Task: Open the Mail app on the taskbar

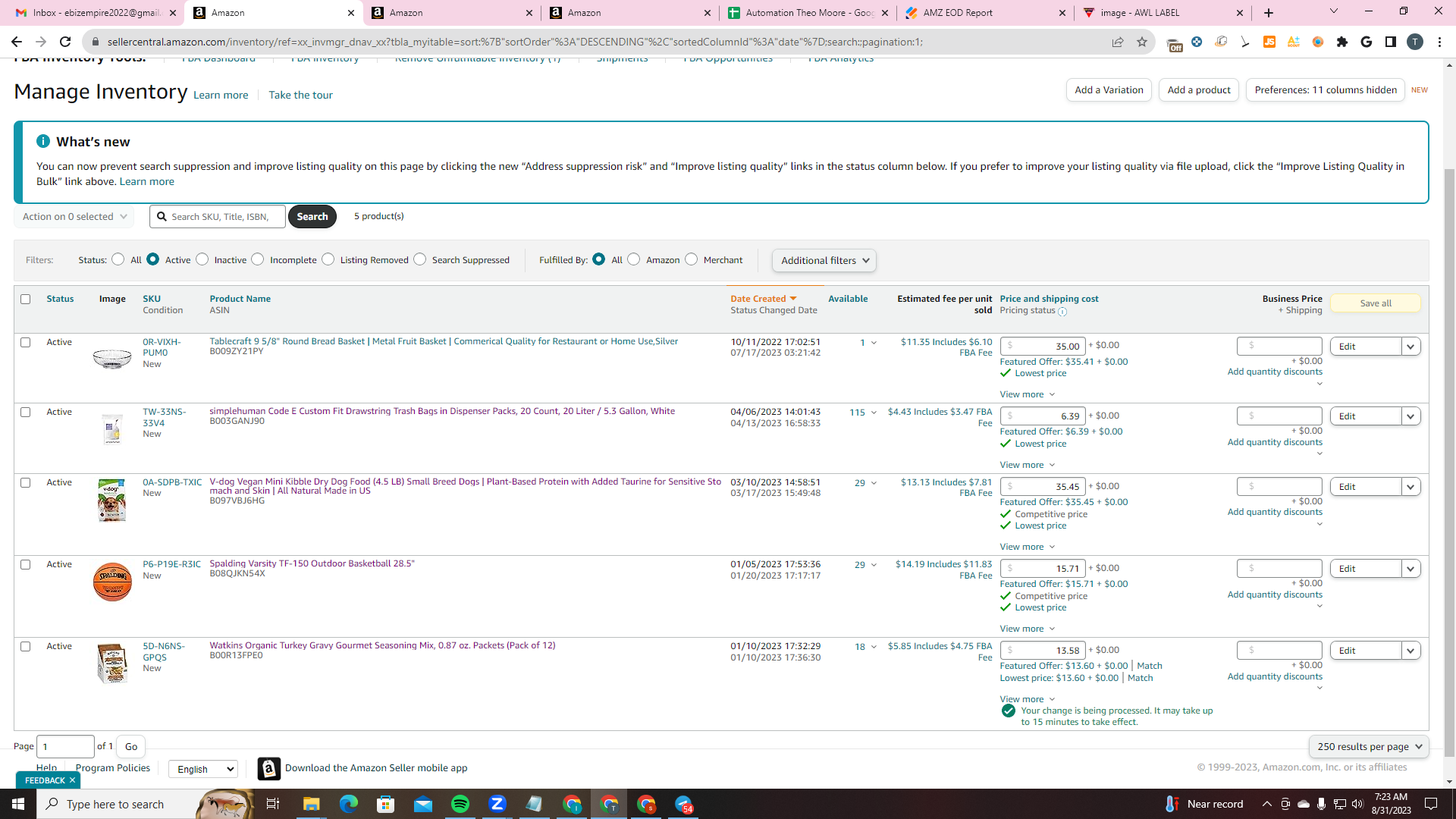Action: pyautogui.click(x=423, y=804)
